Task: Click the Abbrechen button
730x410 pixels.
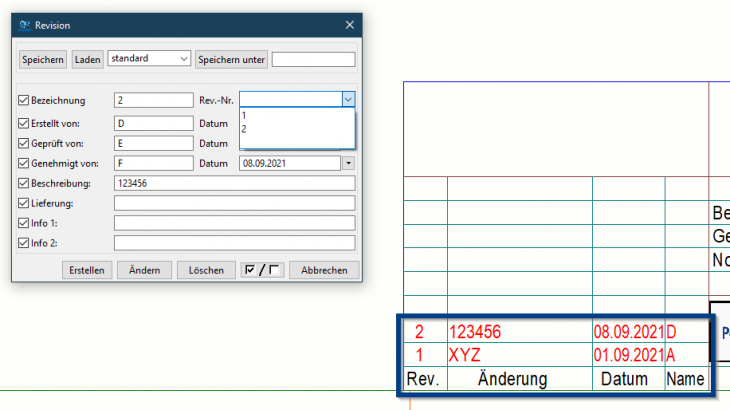Action: click(324, 270)
